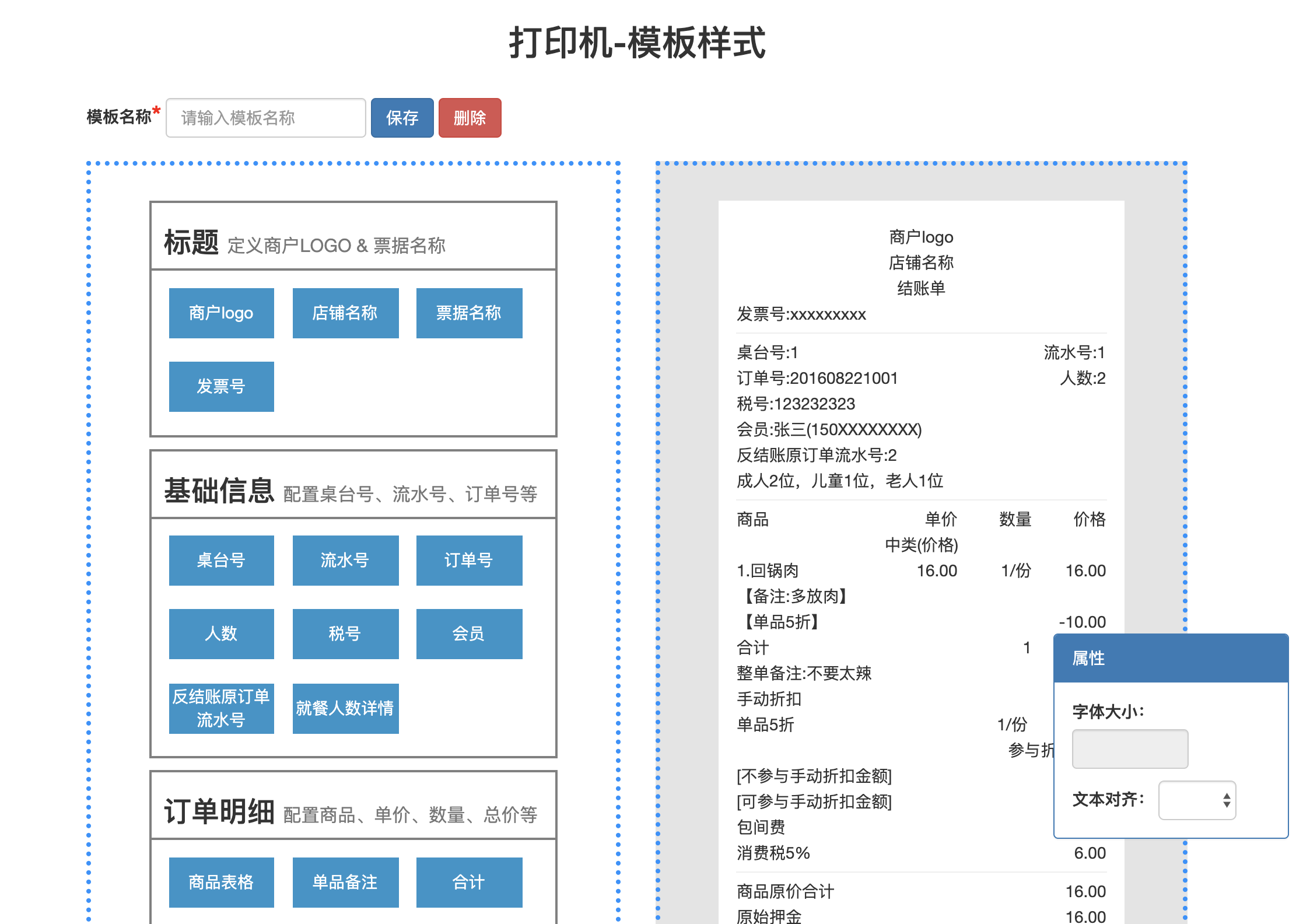The height and width of the screenshot is (924, 1310).
Task: Select 发票号:xxxxxxxxx line in receipt preview
Action: coord(801,315)
